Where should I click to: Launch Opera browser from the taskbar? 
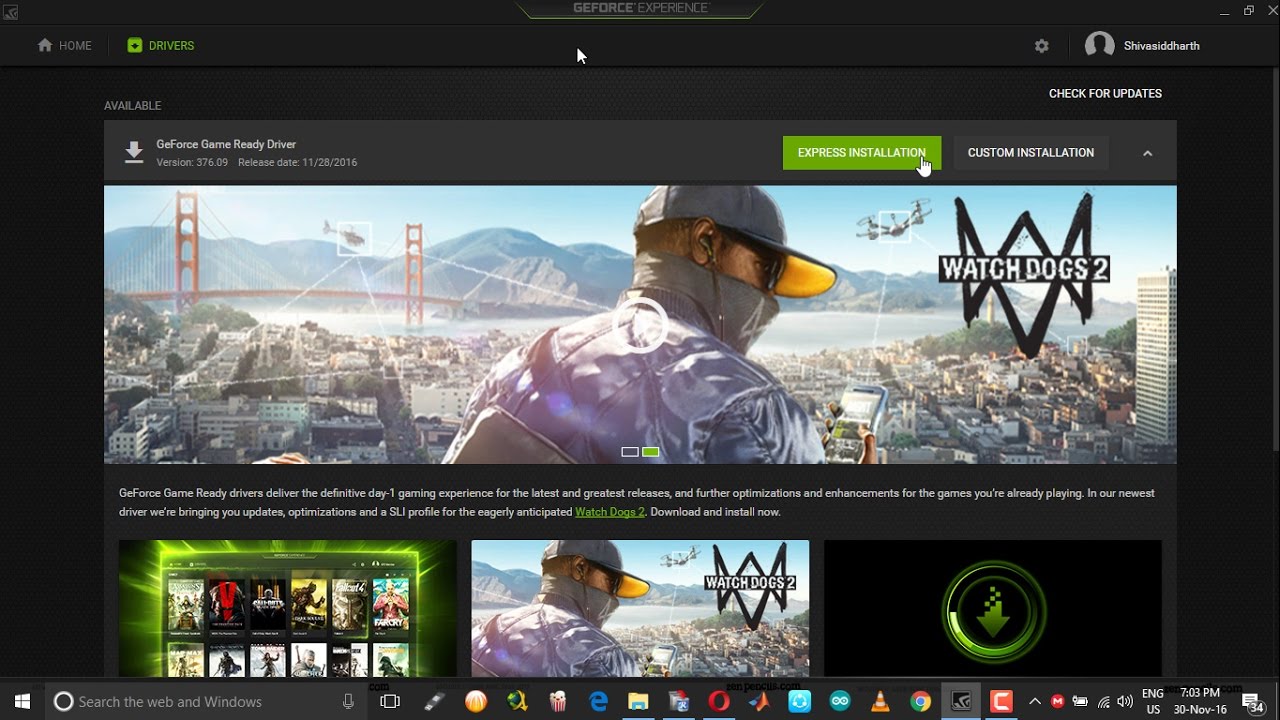coord(718,702)
